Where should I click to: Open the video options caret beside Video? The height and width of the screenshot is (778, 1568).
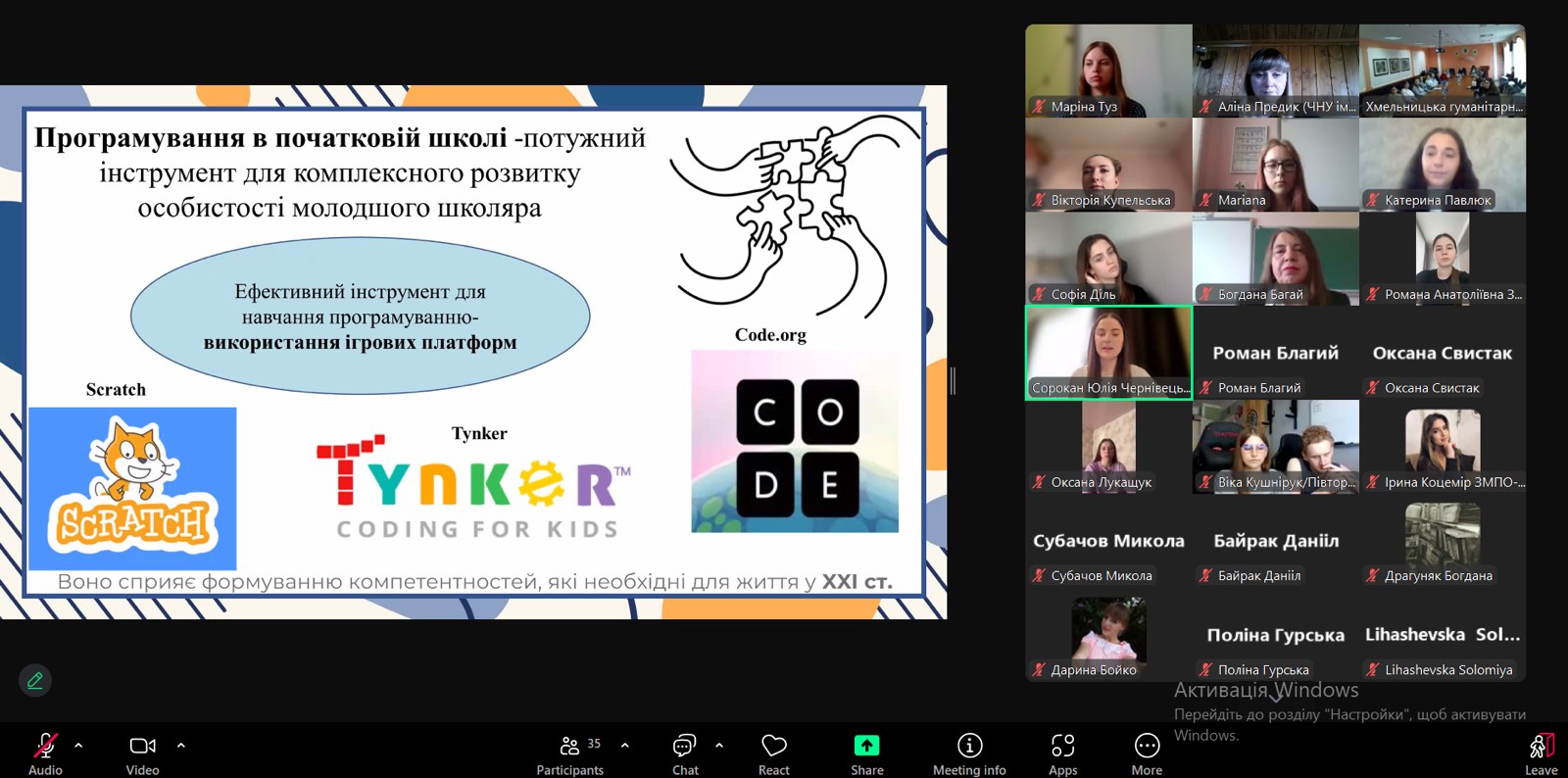click(181, 746)
